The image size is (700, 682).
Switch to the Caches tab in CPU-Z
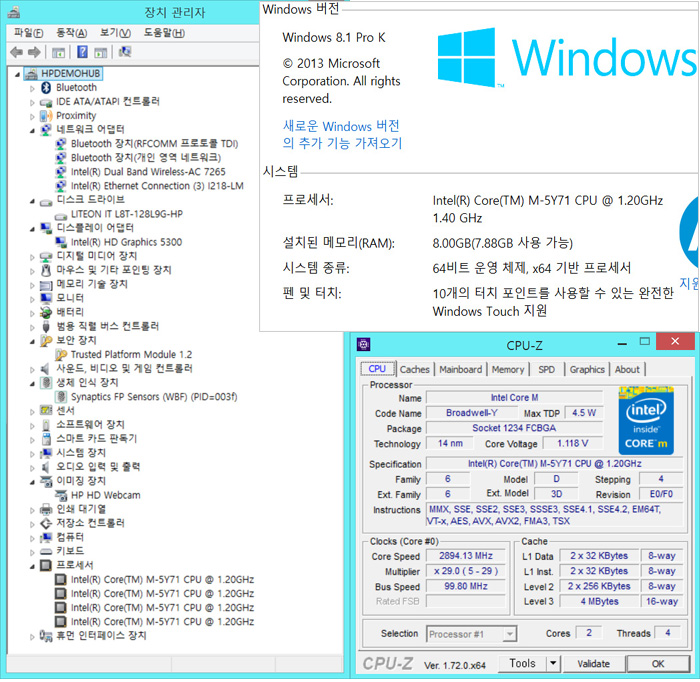[415, 370]
